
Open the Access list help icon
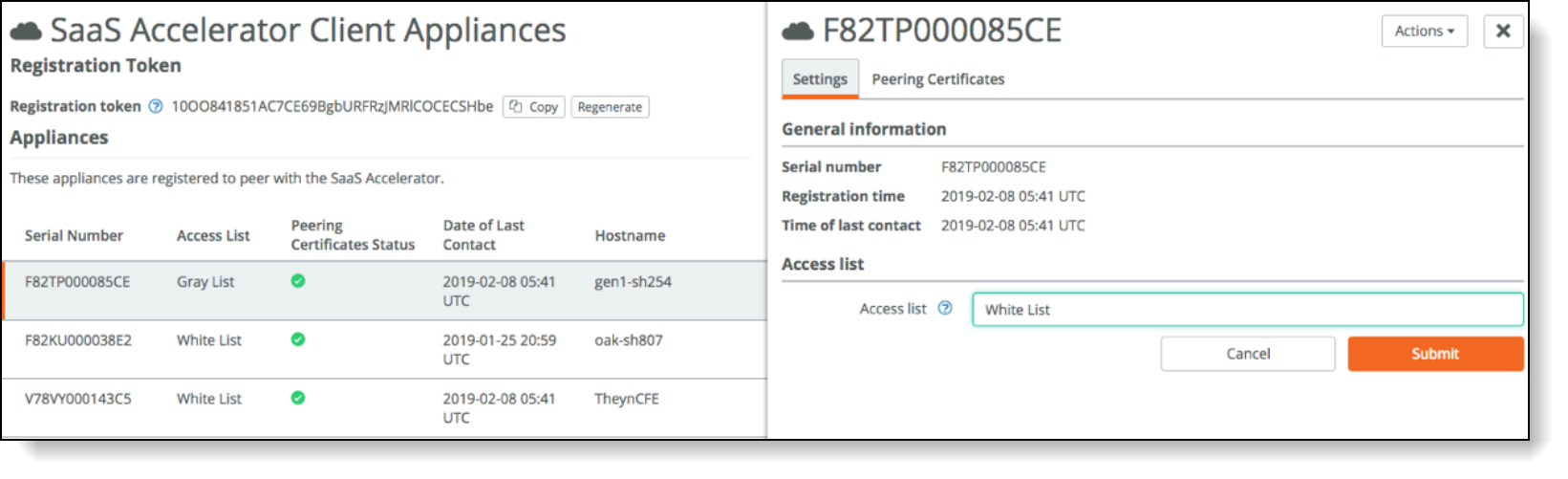click(945, 308)
